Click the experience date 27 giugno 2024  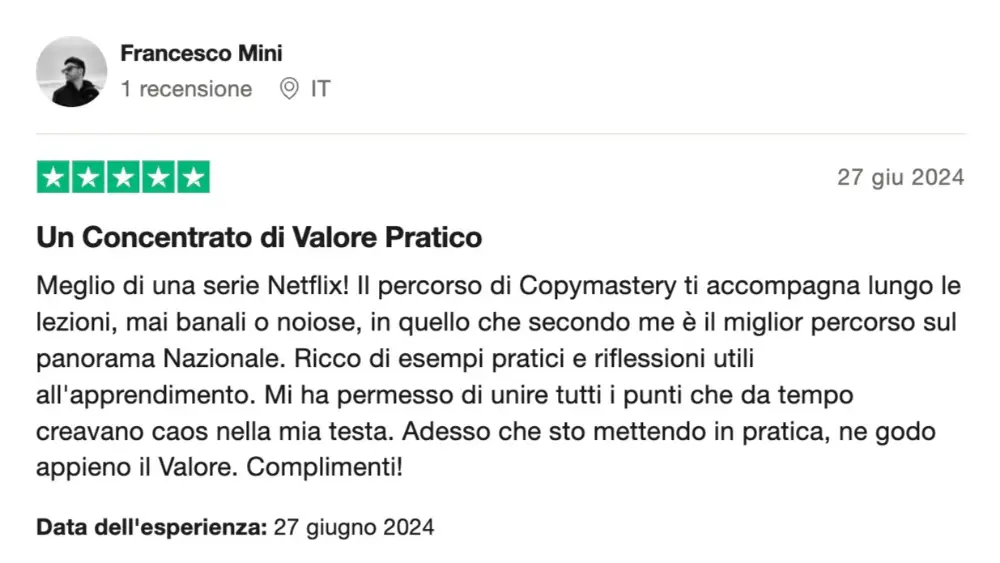click(354, 527)
